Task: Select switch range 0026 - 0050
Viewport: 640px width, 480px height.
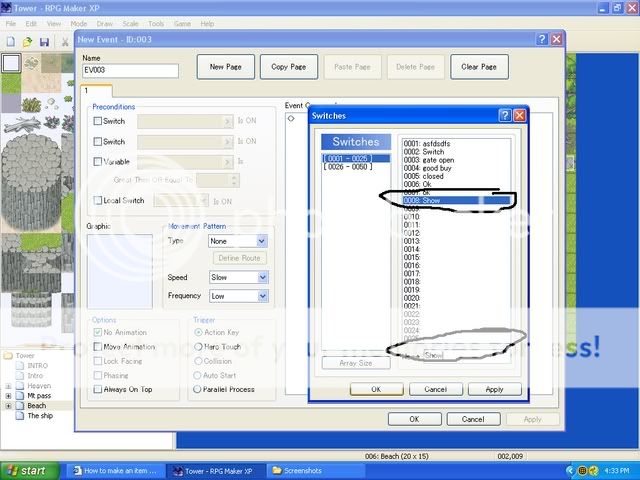Action: point(347,167)
